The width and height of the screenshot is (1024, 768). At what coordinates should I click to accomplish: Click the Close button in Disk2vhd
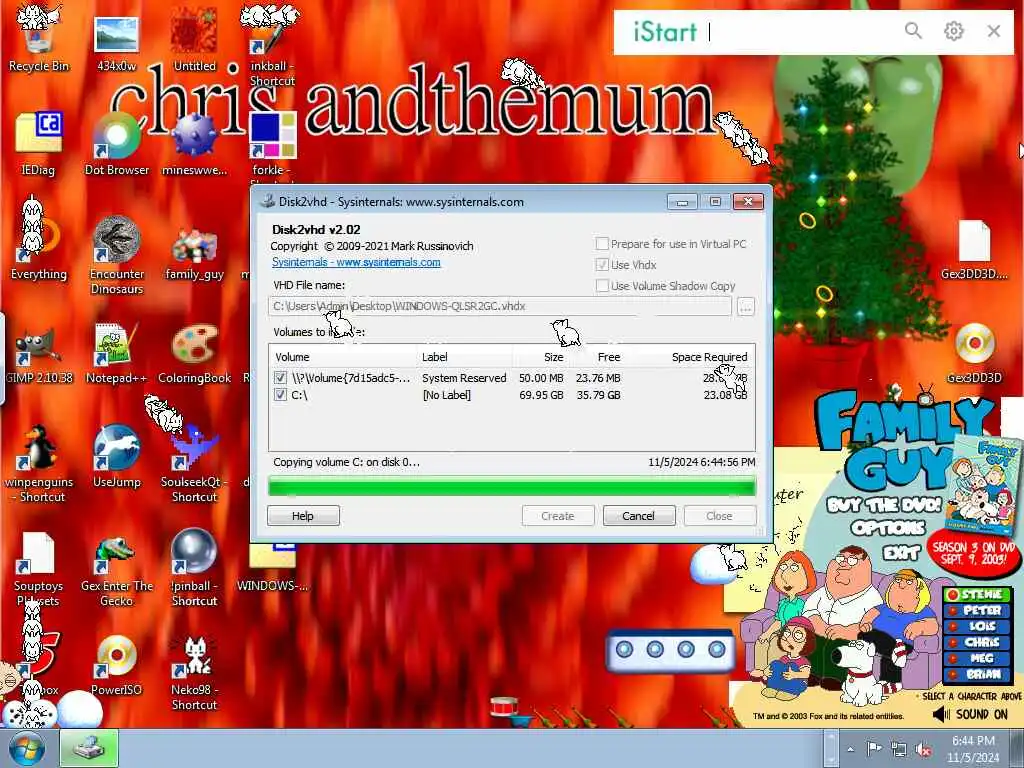coord(720,515)
